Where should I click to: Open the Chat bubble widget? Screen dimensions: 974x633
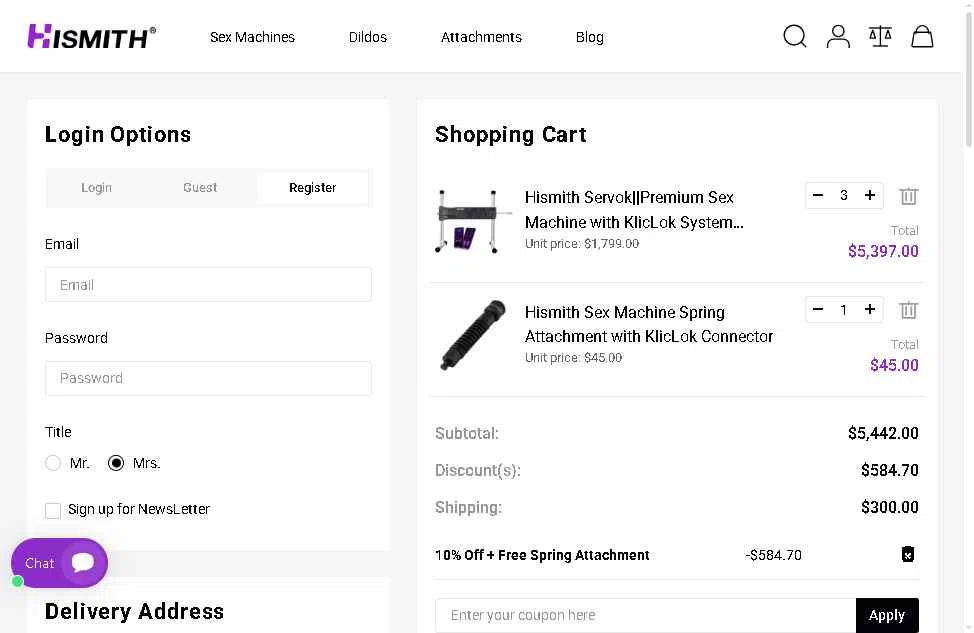pos(60,563)
